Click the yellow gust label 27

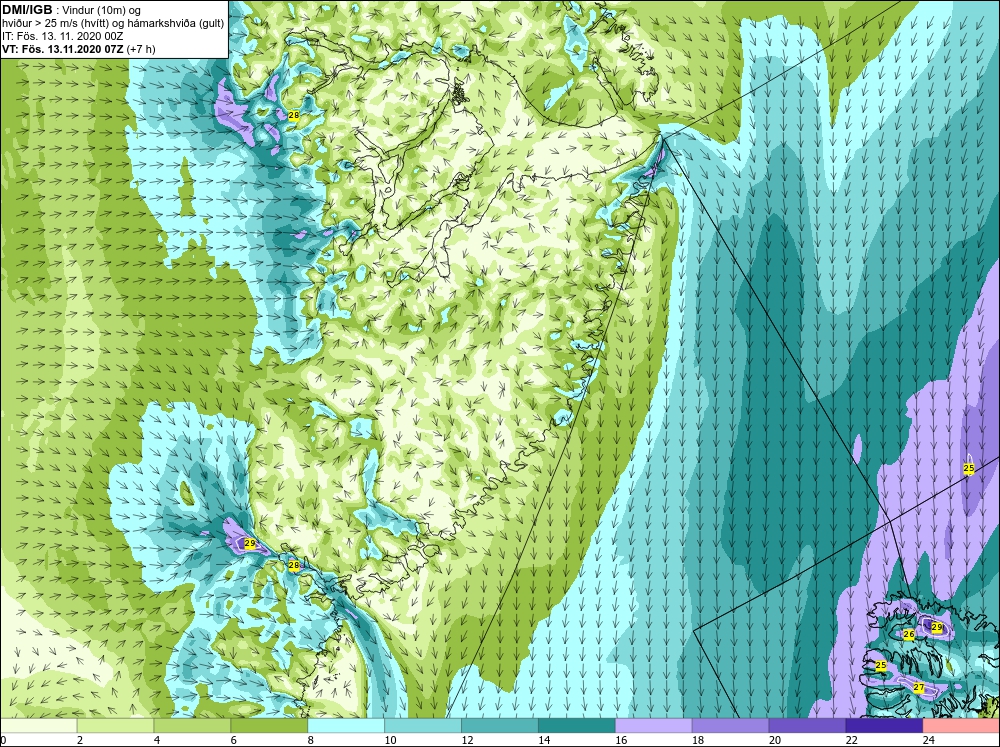pos(919,687)
